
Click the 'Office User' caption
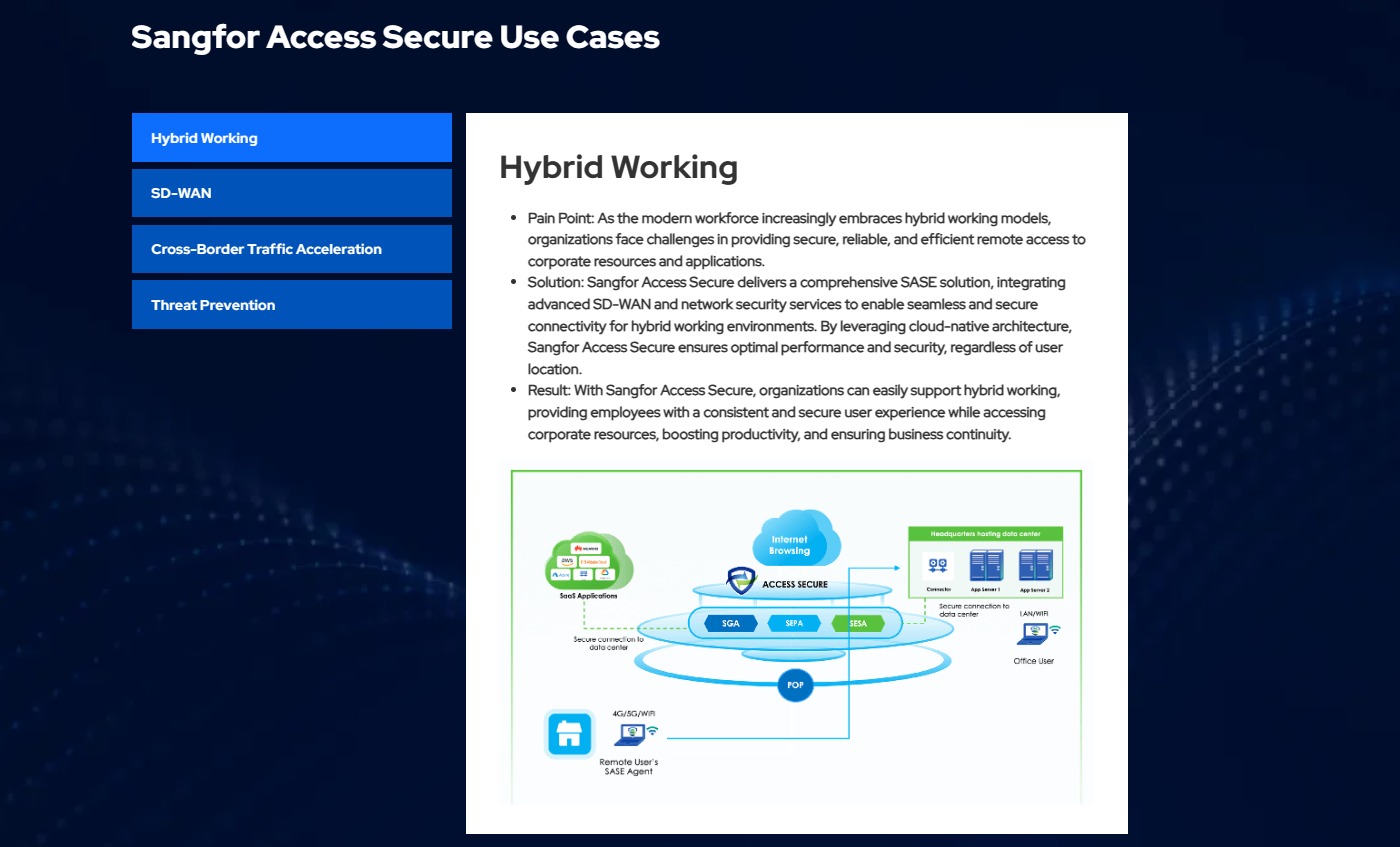tap(1034, 661)
